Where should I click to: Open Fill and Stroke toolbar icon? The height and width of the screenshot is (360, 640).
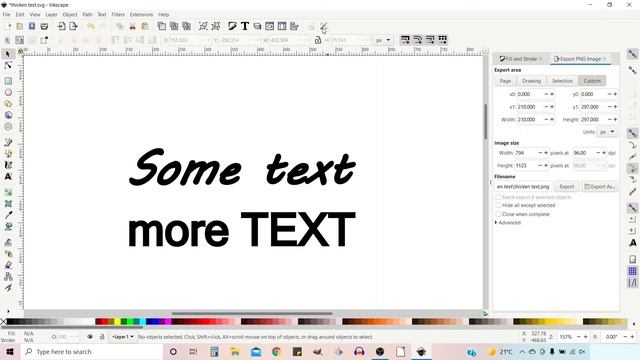[x=232, y=26]
